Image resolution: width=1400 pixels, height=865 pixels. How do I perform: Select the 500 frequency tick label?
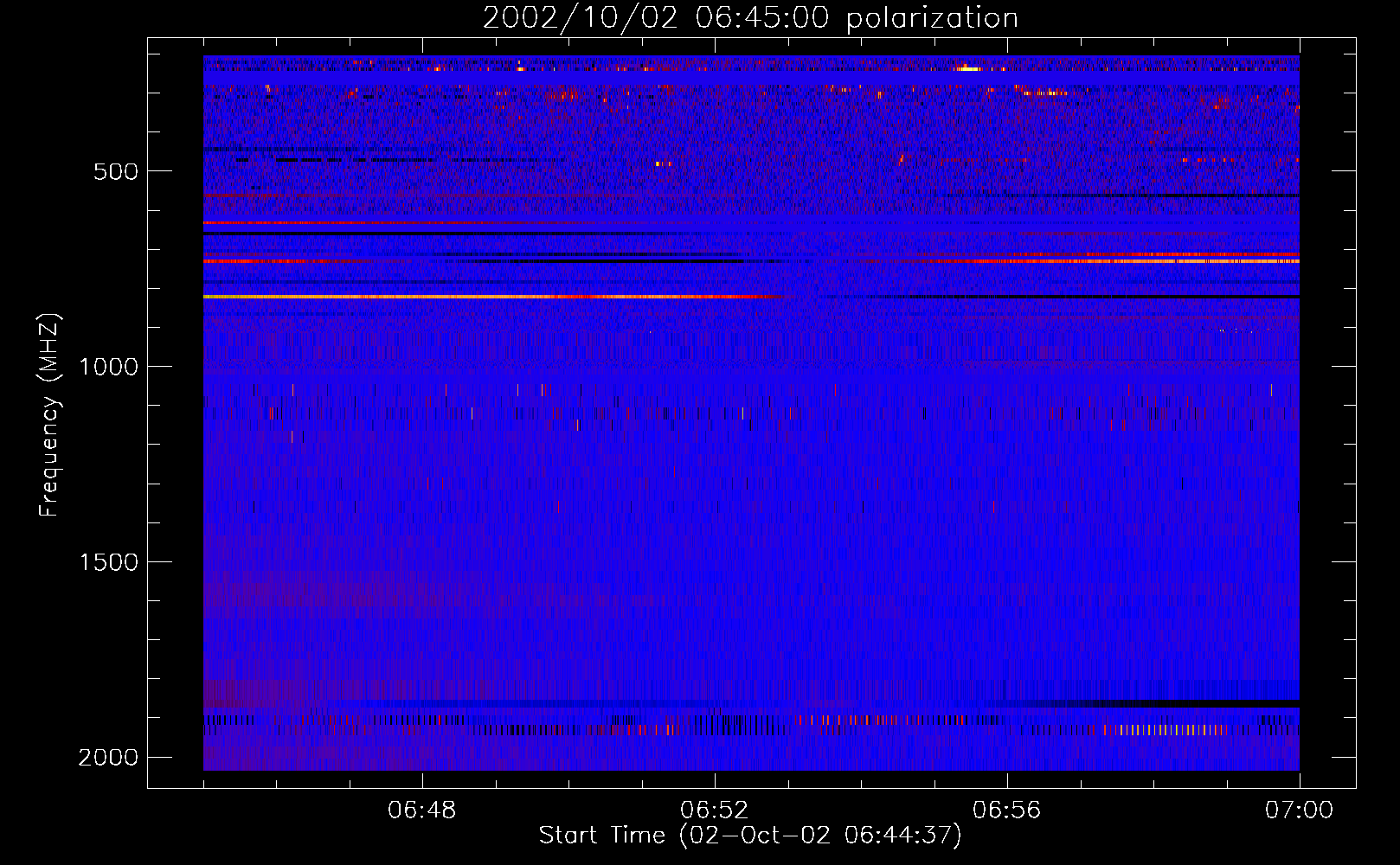point(115,171)
